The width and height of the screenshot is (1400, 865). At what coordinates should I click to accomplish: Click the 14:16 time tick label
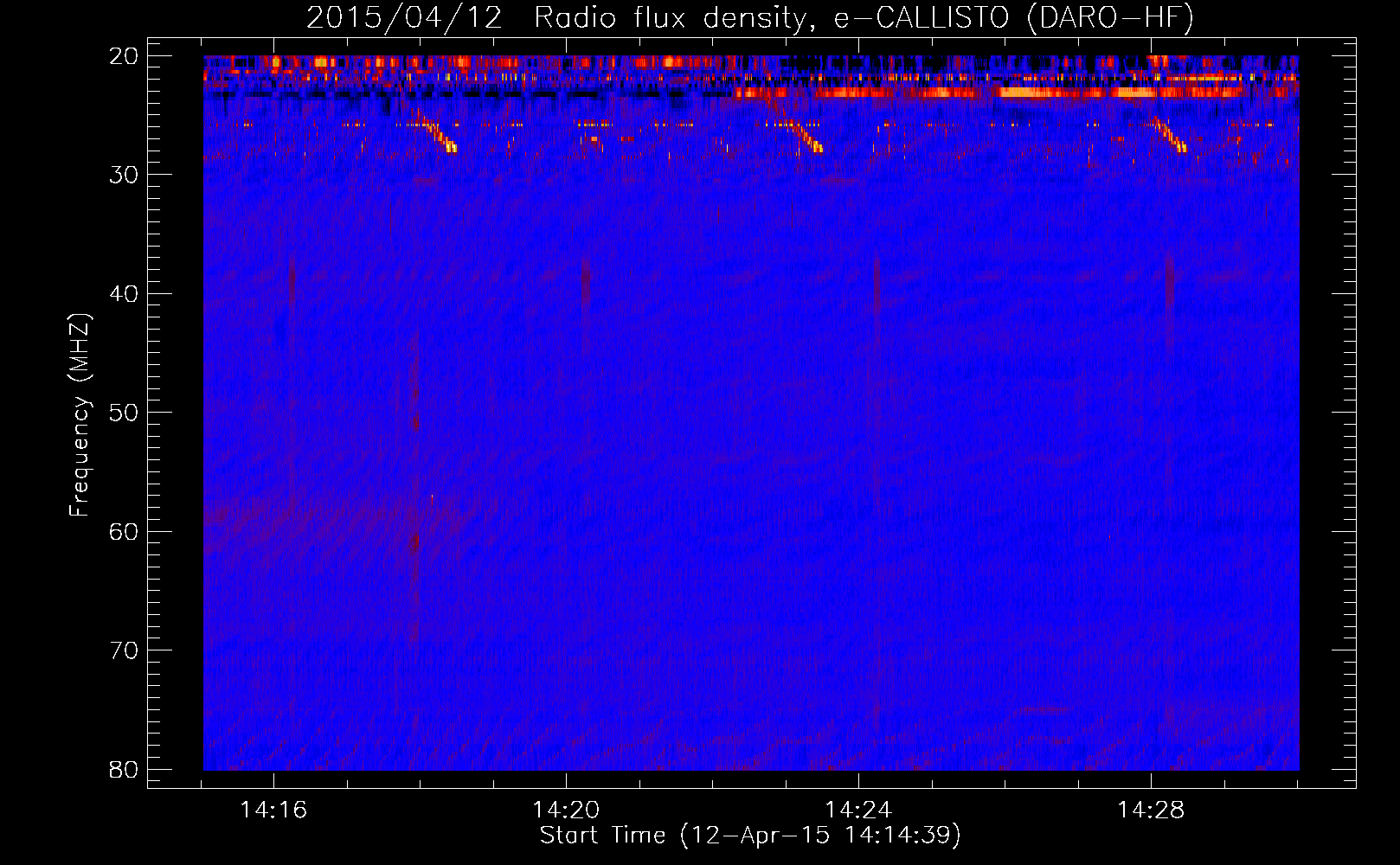pyautogui.click(x=273, y=811)
